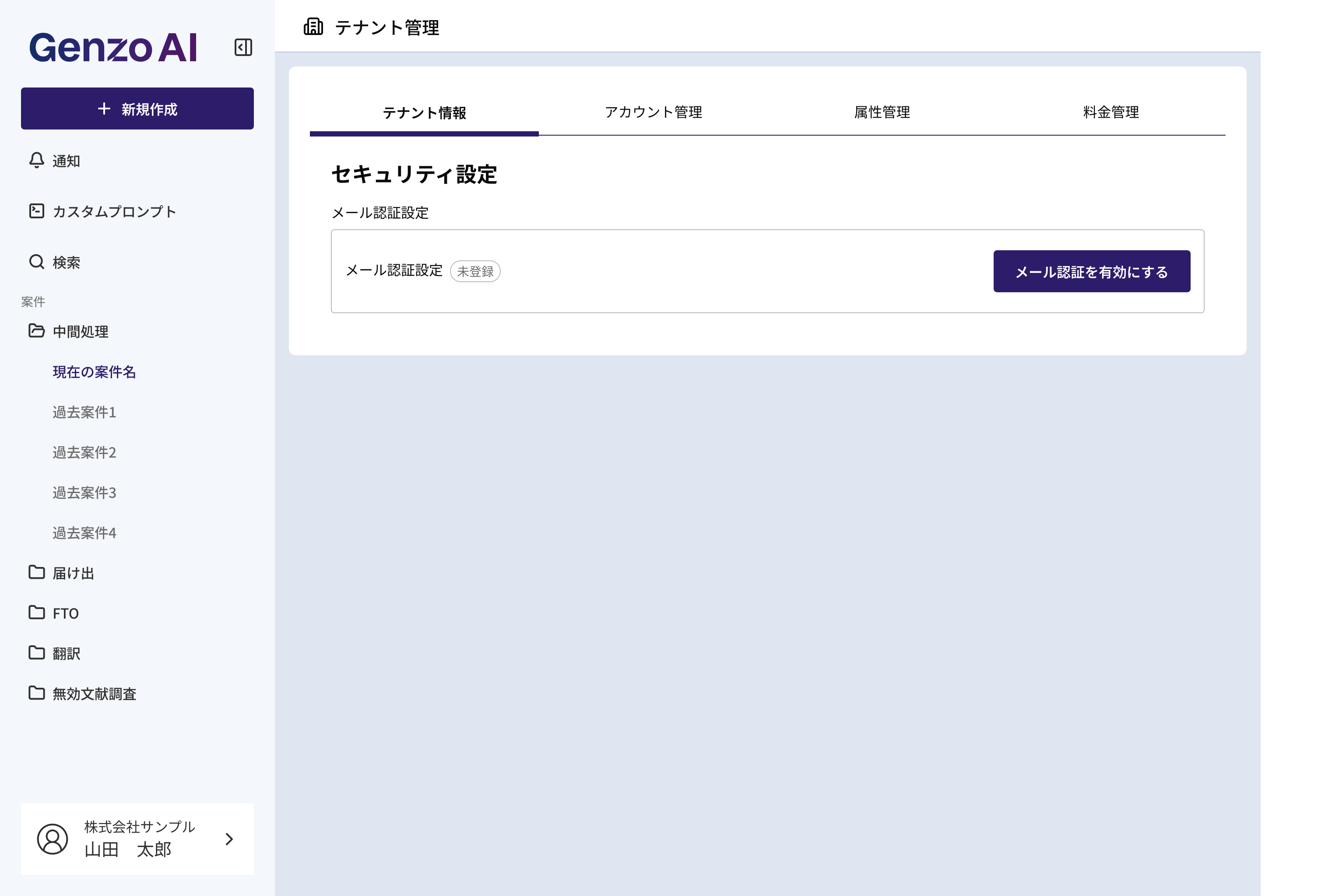Viewport: 1339px width, 896px height.
Task: Open カスタムプロンプト in the sidebar
Action: coord(114,212)
